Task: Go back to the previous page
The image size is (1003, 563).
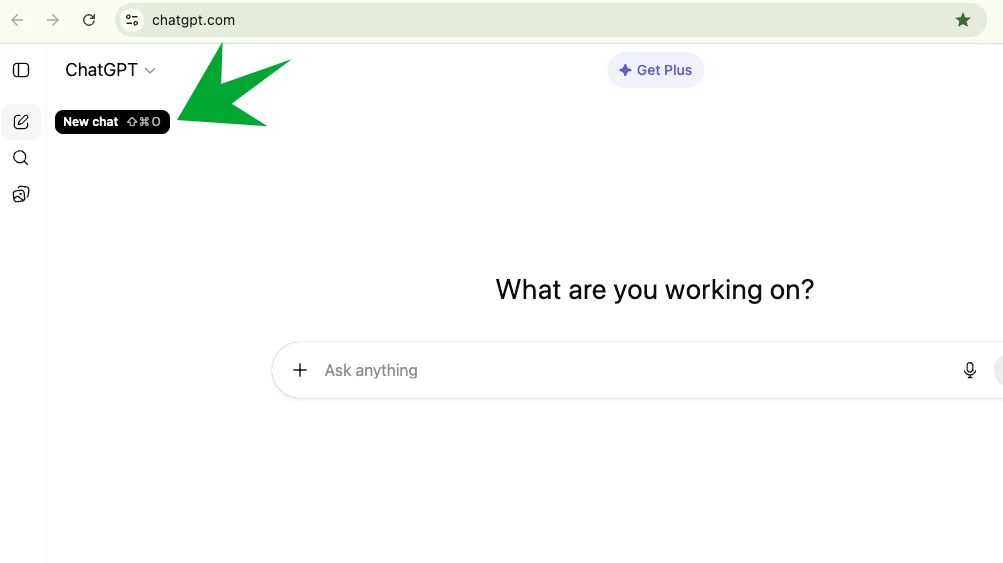Action: click(x=18, y=20)
